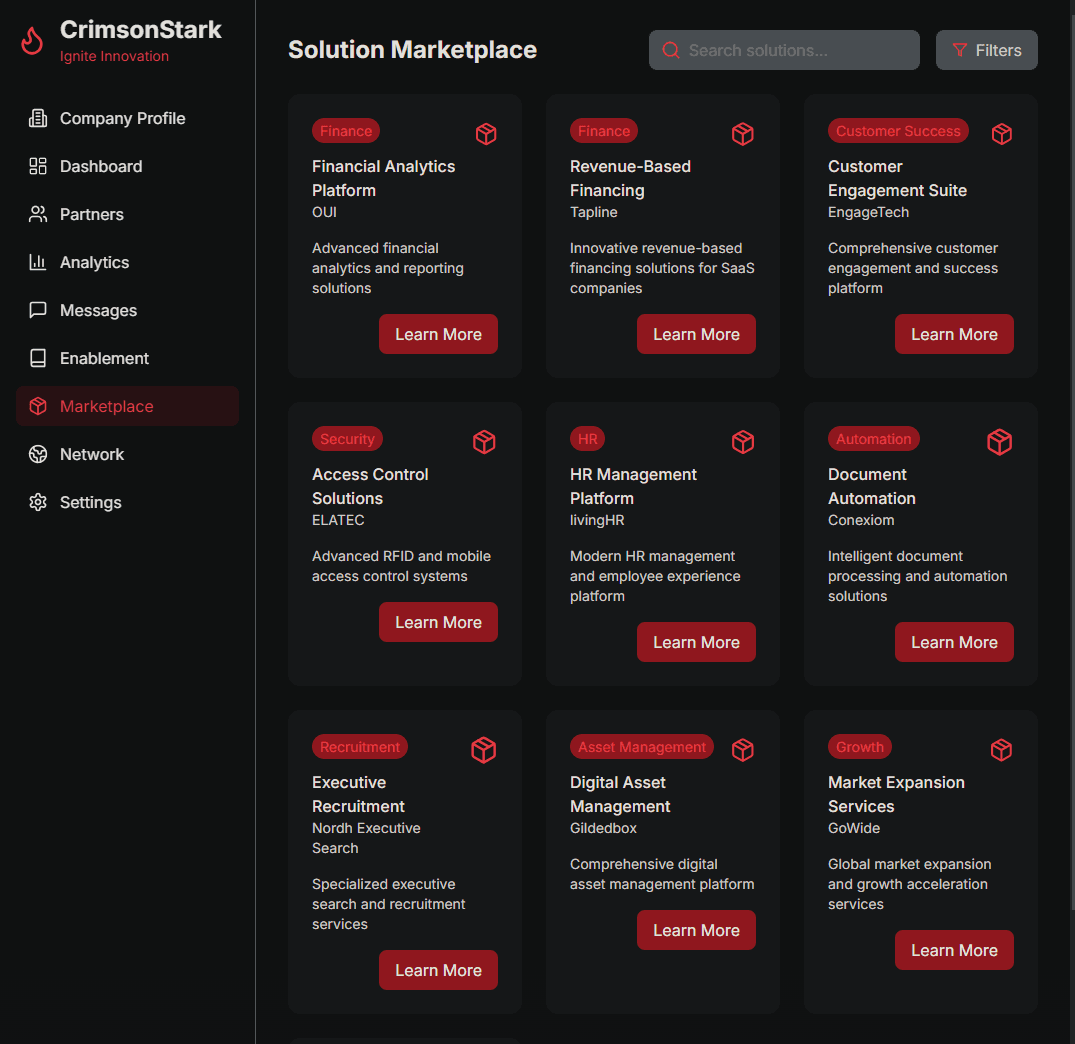1075x1044 pixels.
Task: Click package icon on Document Automation card
Action: tap(1000, 442)
